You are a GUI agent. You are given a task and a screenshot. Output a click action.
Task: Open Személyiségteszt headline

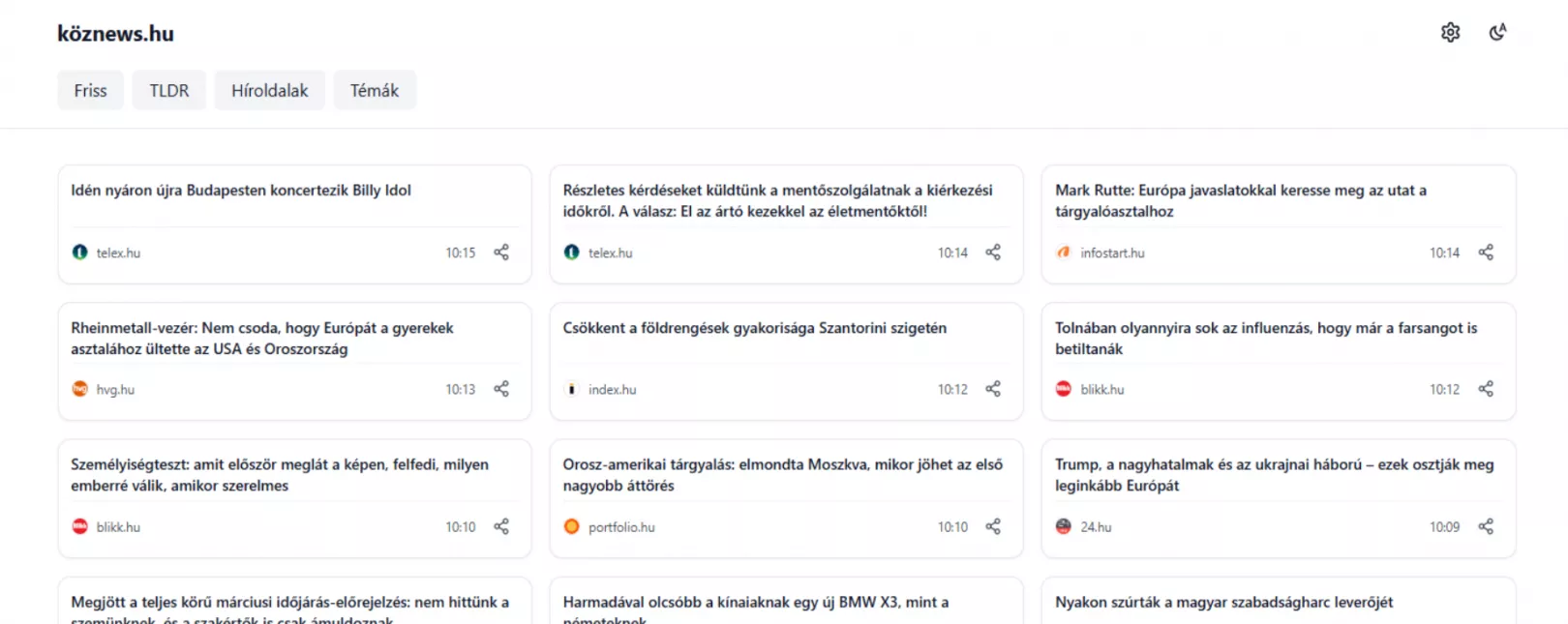280,475
